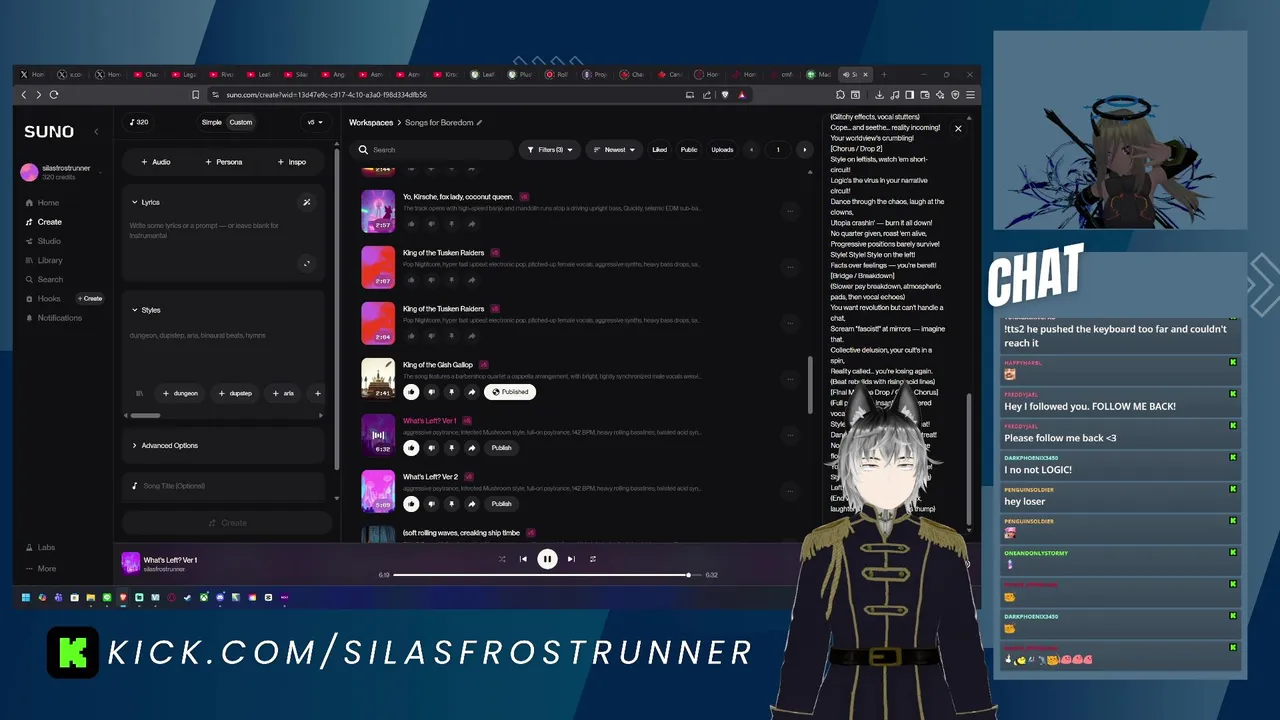The image size is (1280, 720).
Task: Add a Persona
Action: point(223,162)
